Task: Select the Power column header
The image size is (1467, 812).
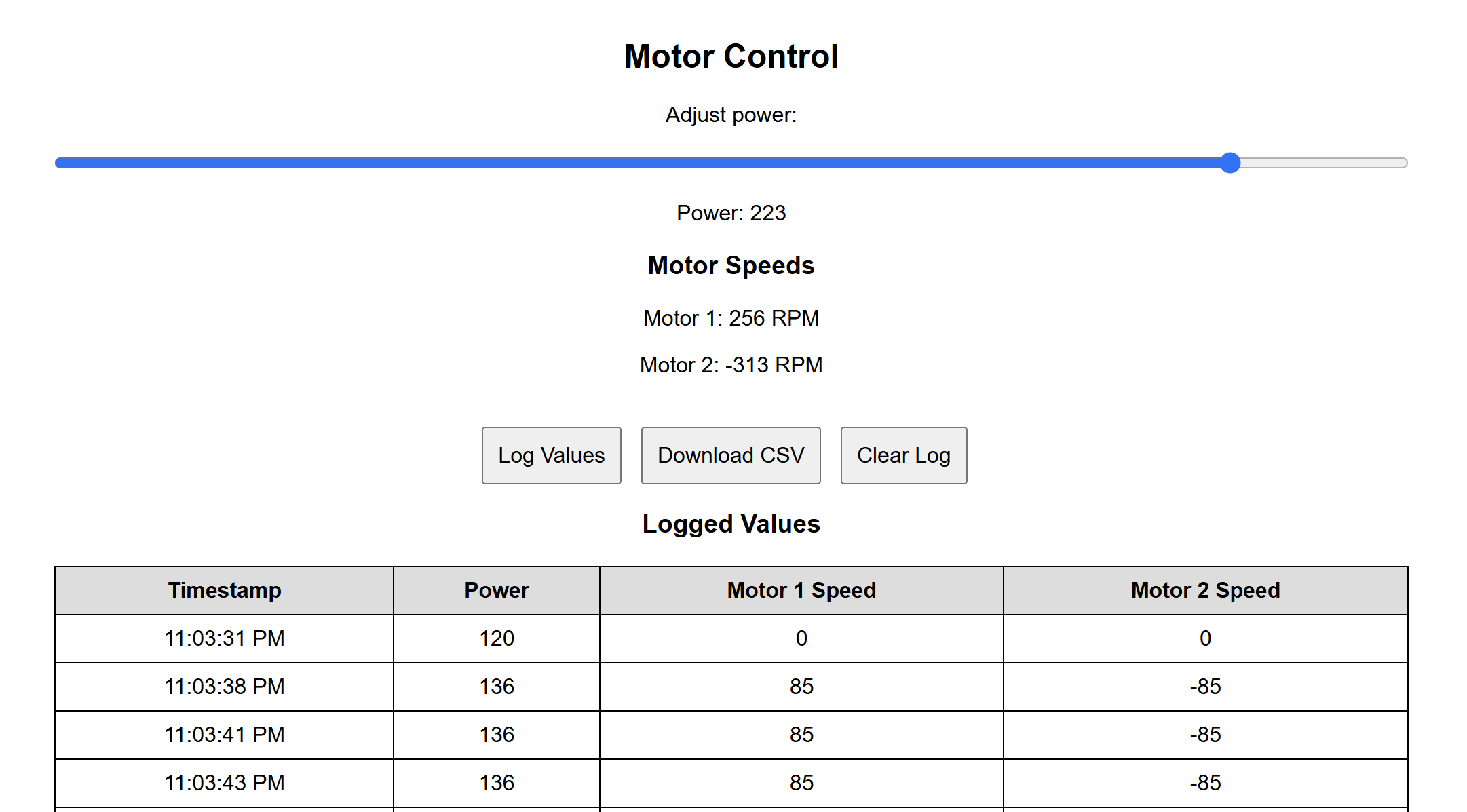Action: pyautogui.click(x=497, y=590)
